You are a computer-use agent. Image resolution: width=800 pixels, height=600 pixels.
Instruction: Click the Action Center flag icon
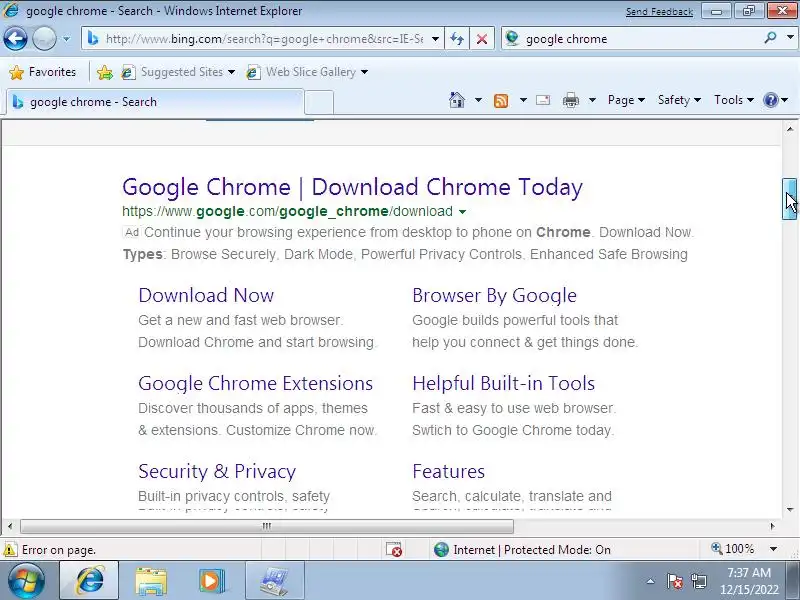tap(674, 581)
